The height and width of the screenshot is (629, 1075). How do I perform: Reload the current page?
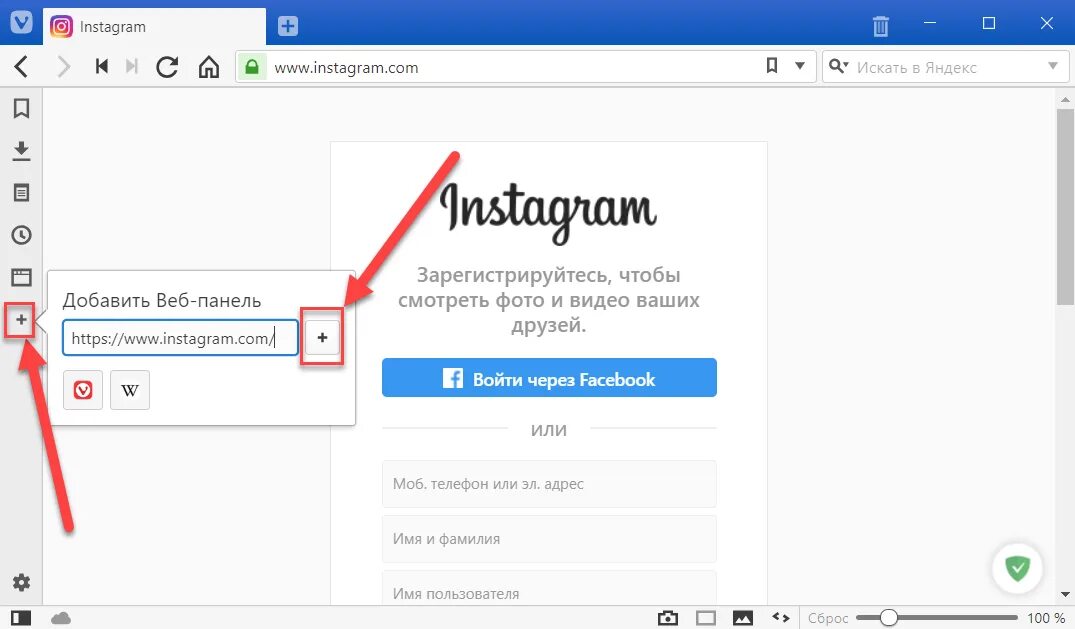(x=167, y=67)
